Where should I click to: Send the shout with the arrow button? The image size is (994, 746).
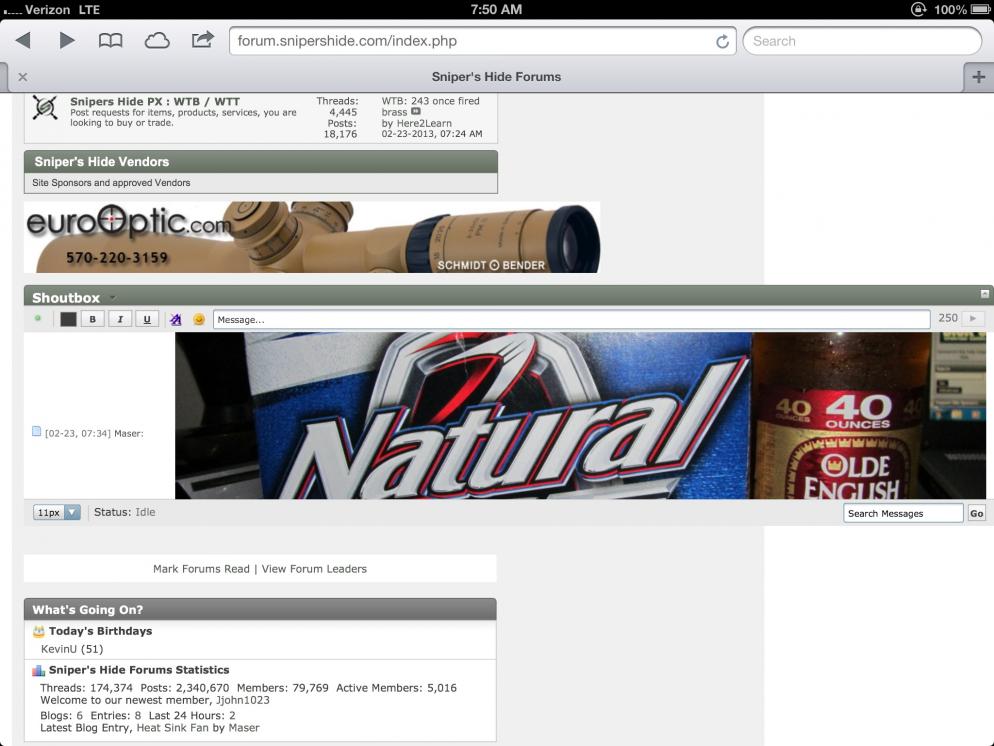coord(973,318)
